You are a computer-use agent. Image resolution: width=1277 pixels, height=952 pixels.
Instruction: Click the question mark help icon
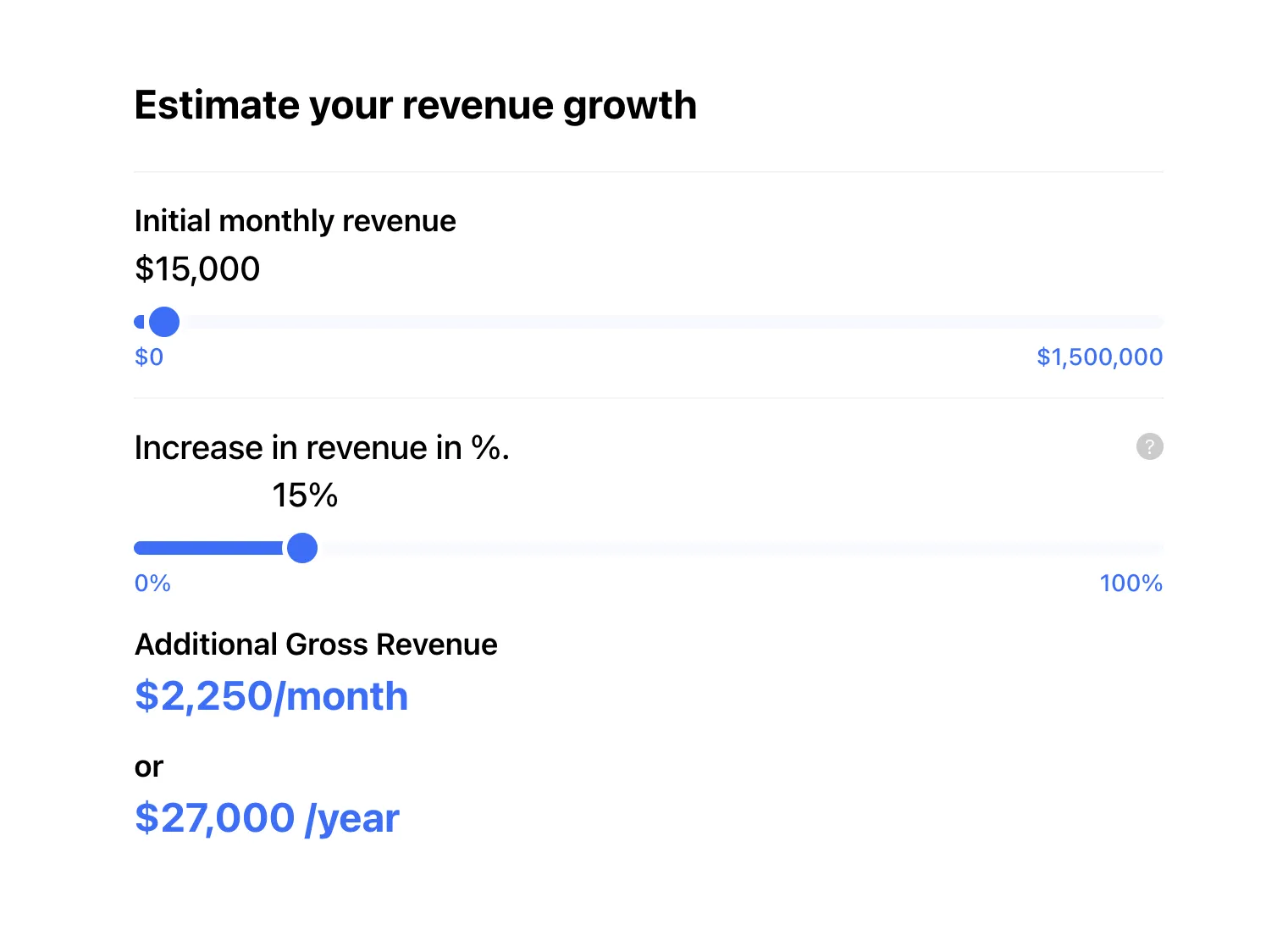click(x=1149, y=446)
